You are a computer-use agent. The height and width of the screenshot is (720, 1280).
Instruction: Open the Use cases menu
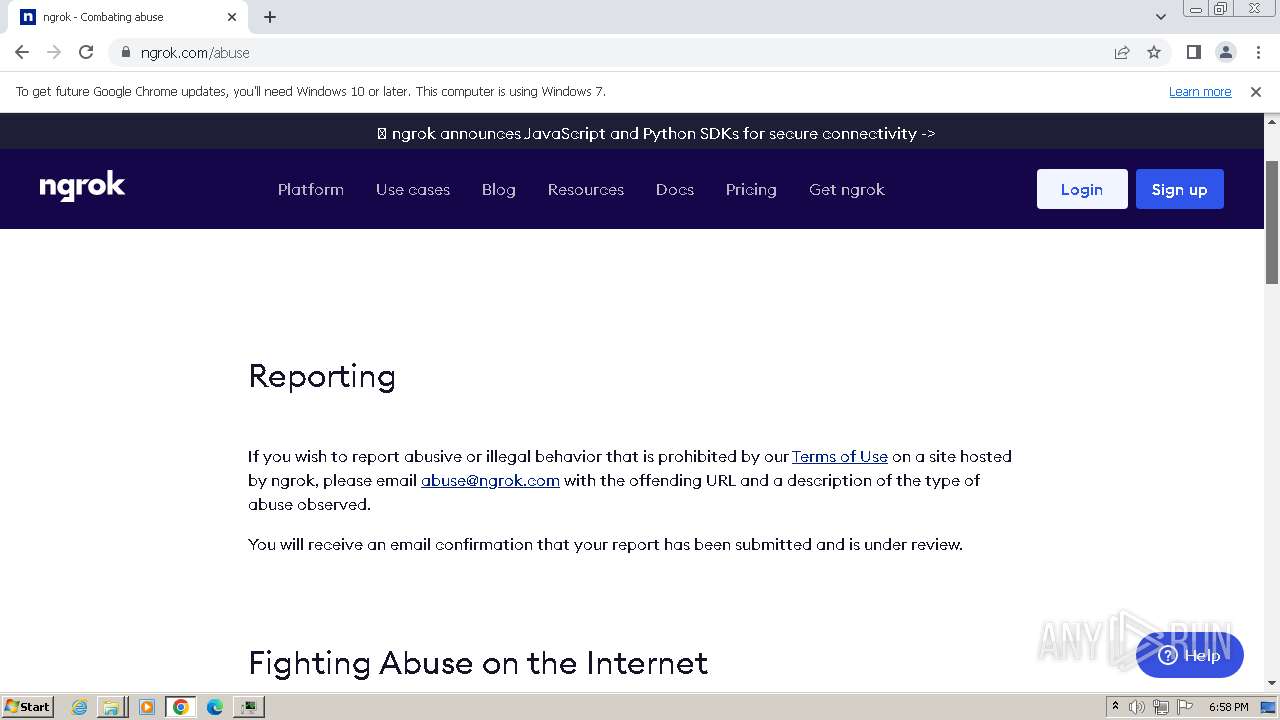tap(413, 189)
